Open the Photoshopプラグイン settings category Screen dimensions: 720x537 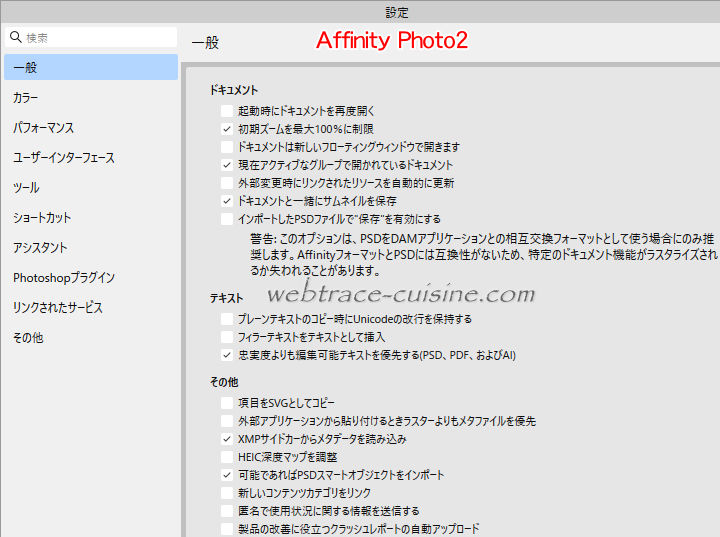click(89, 278)
